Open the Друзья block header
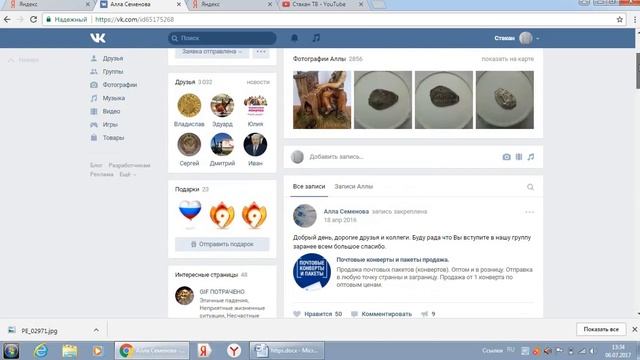The width and height of the screenshot is (640, 360). click(x=193, y=82)
